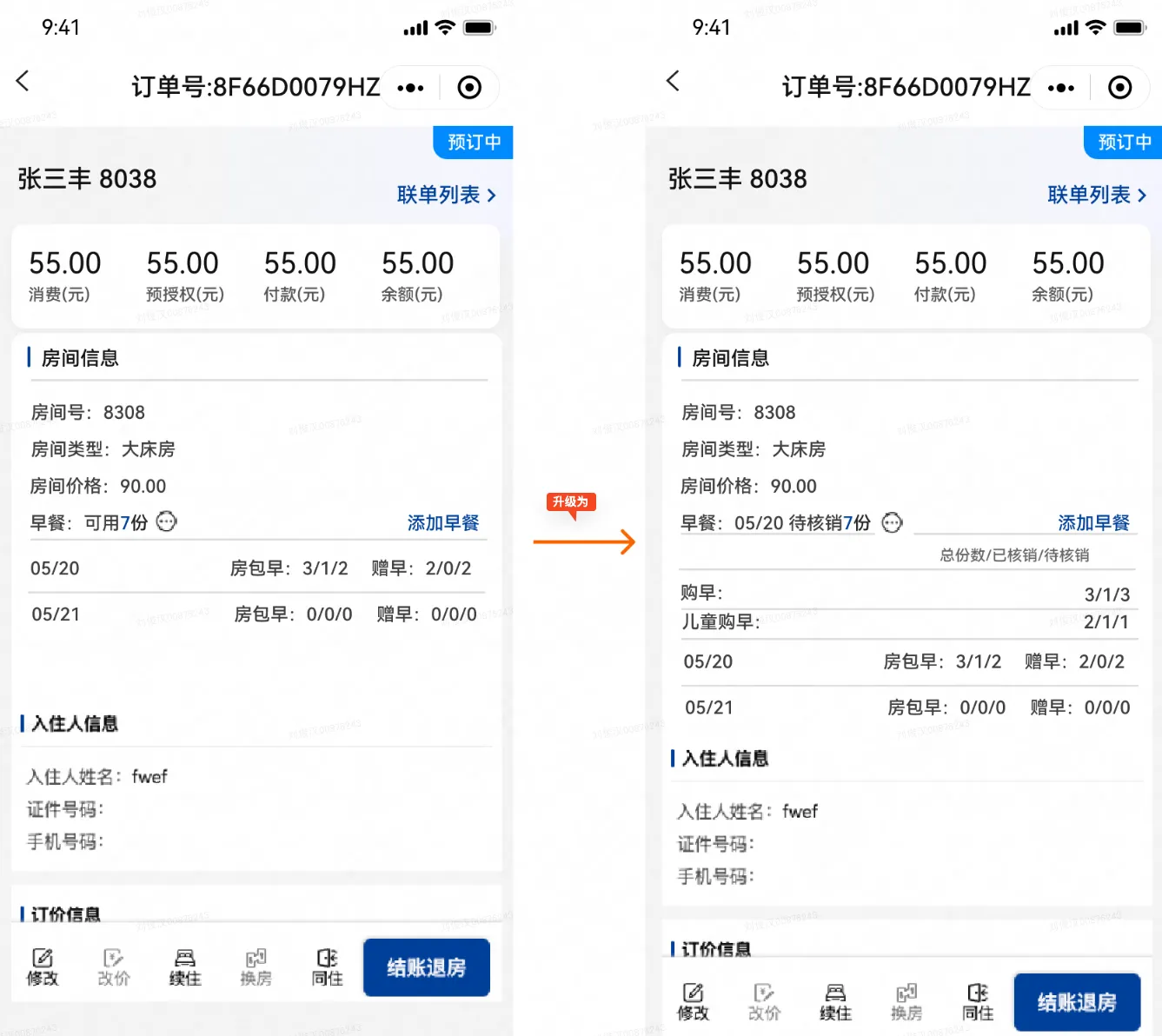Open the more options dots in left screen
This screenshot has height=1036, width=1162.
[410, 88]
